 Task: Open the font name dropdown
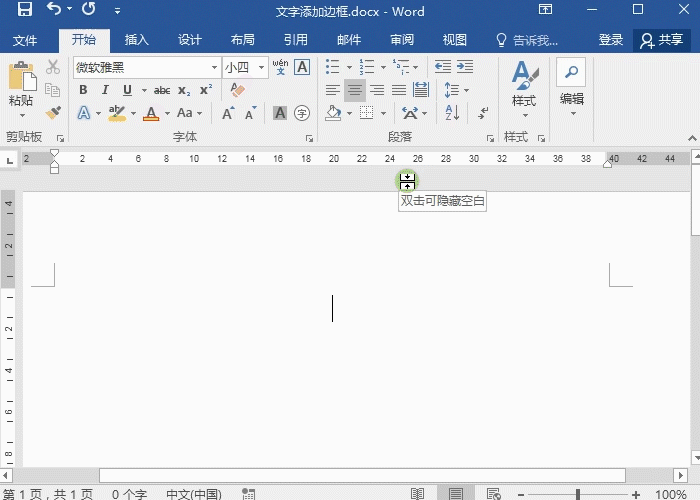tap(214, 67)
